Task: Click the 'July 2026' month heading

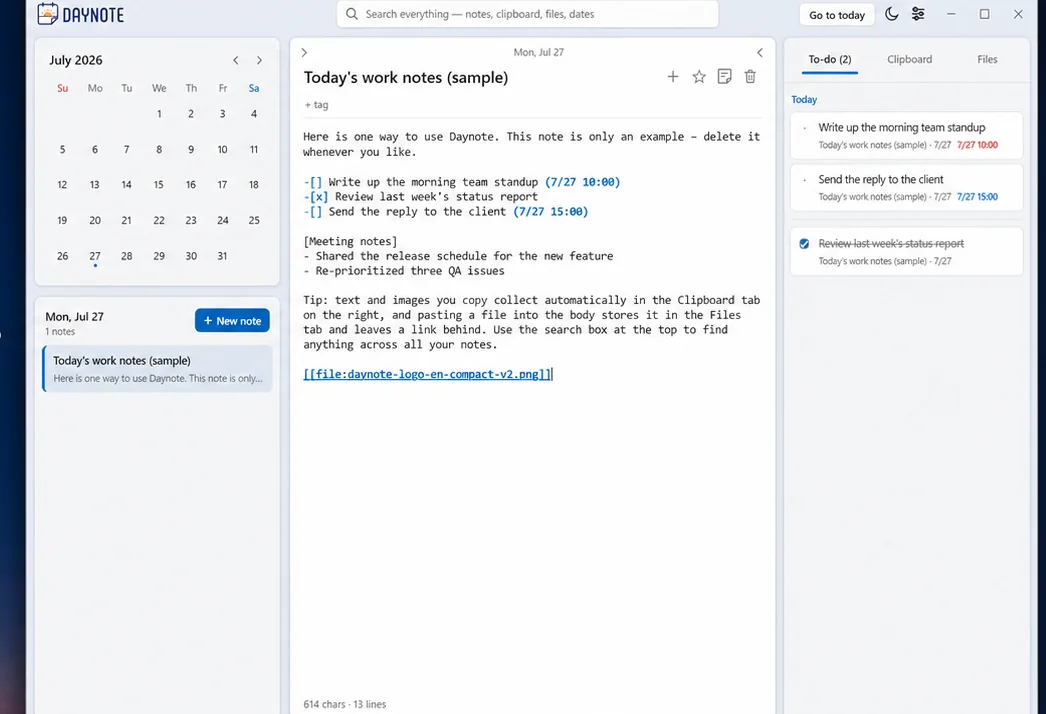Action: [75, 60]
